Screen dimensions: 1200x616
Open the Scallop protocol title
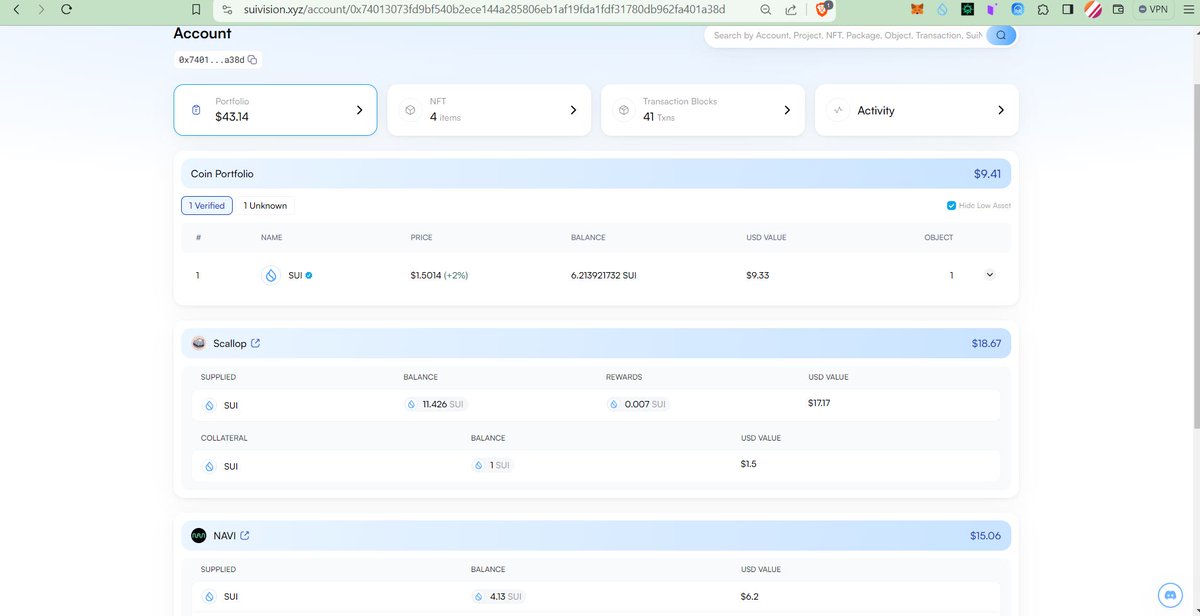(230, 343)
